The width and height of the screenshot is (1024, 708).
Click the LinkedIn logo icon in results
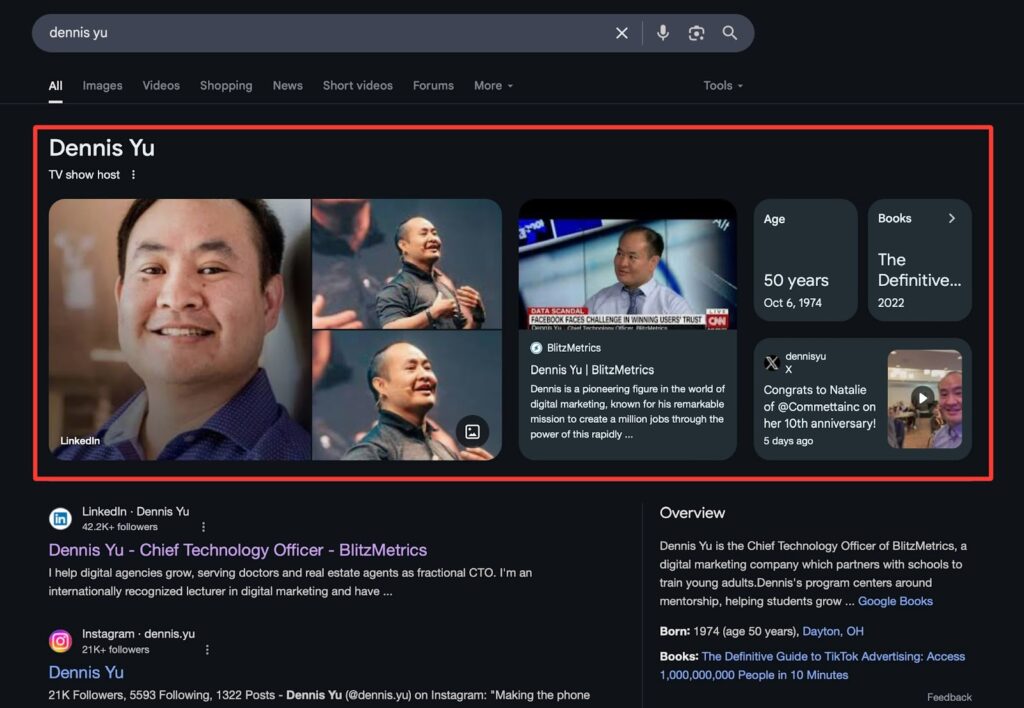(x=60, y=519)
